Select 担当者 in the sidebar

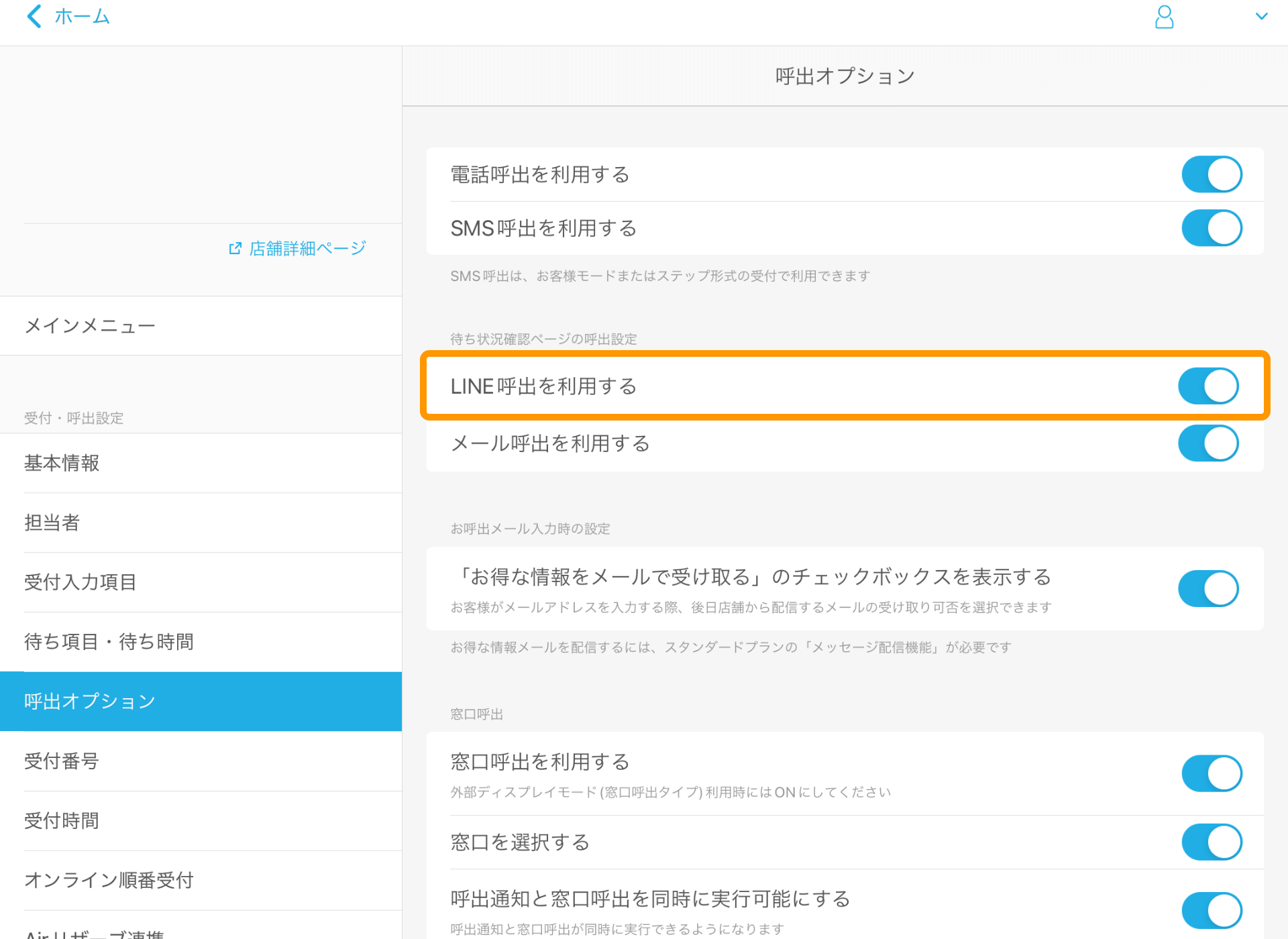click(201, 523)
